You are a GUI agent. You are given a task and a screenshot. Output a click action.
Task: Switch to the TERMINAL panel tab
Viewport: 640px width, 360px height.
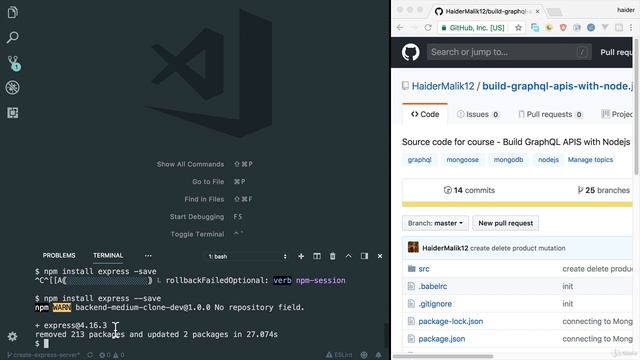[108, 256]
